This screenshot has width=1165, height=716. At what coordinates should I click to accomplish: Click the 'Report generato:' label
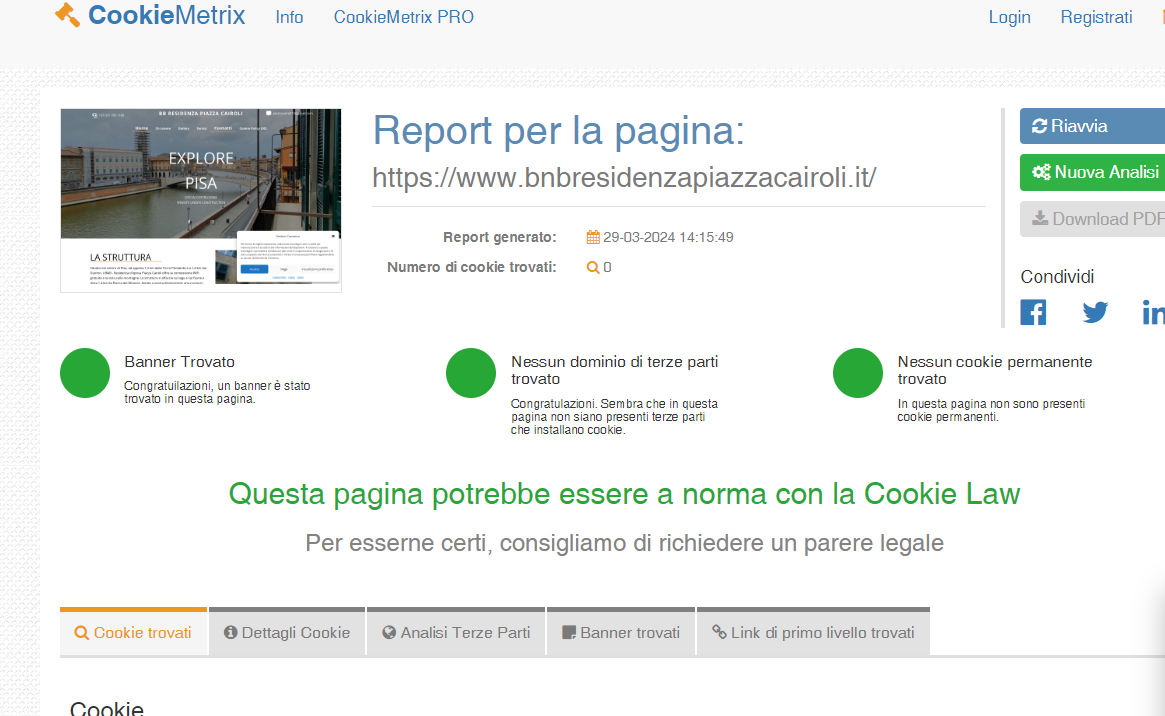click(x=499, y=237)
